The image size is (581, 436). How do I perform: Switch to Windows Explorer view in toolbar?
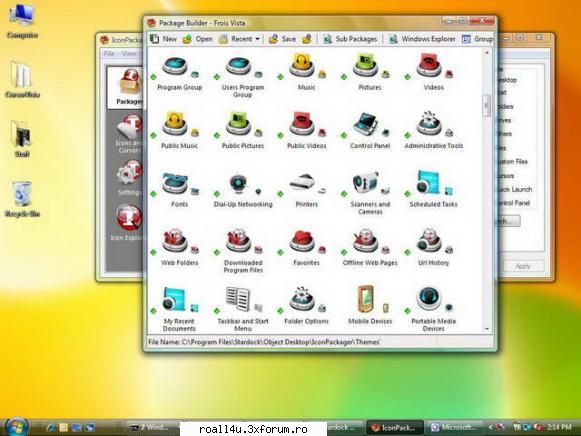tap(422, 39)
